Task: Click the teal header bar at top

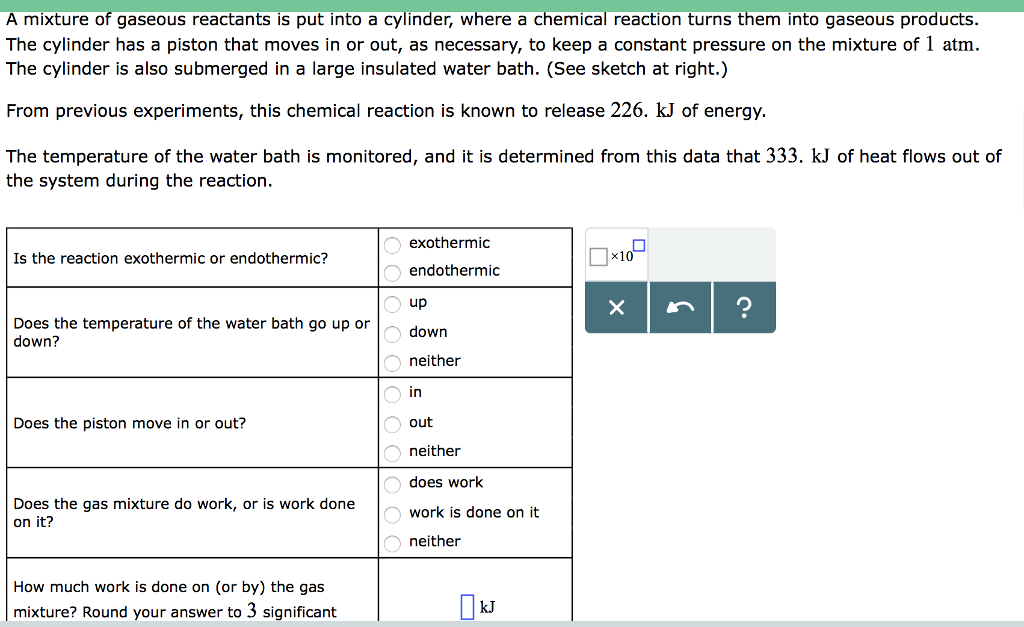Action: 512,3
